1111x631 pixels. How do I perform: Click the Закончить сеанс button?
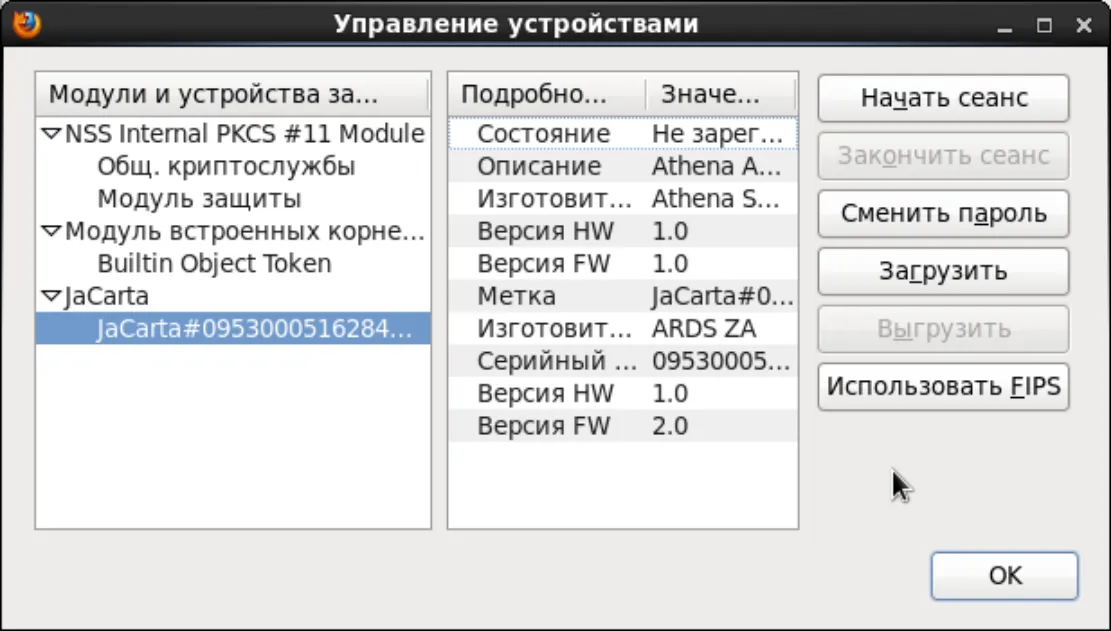(943, 155)
